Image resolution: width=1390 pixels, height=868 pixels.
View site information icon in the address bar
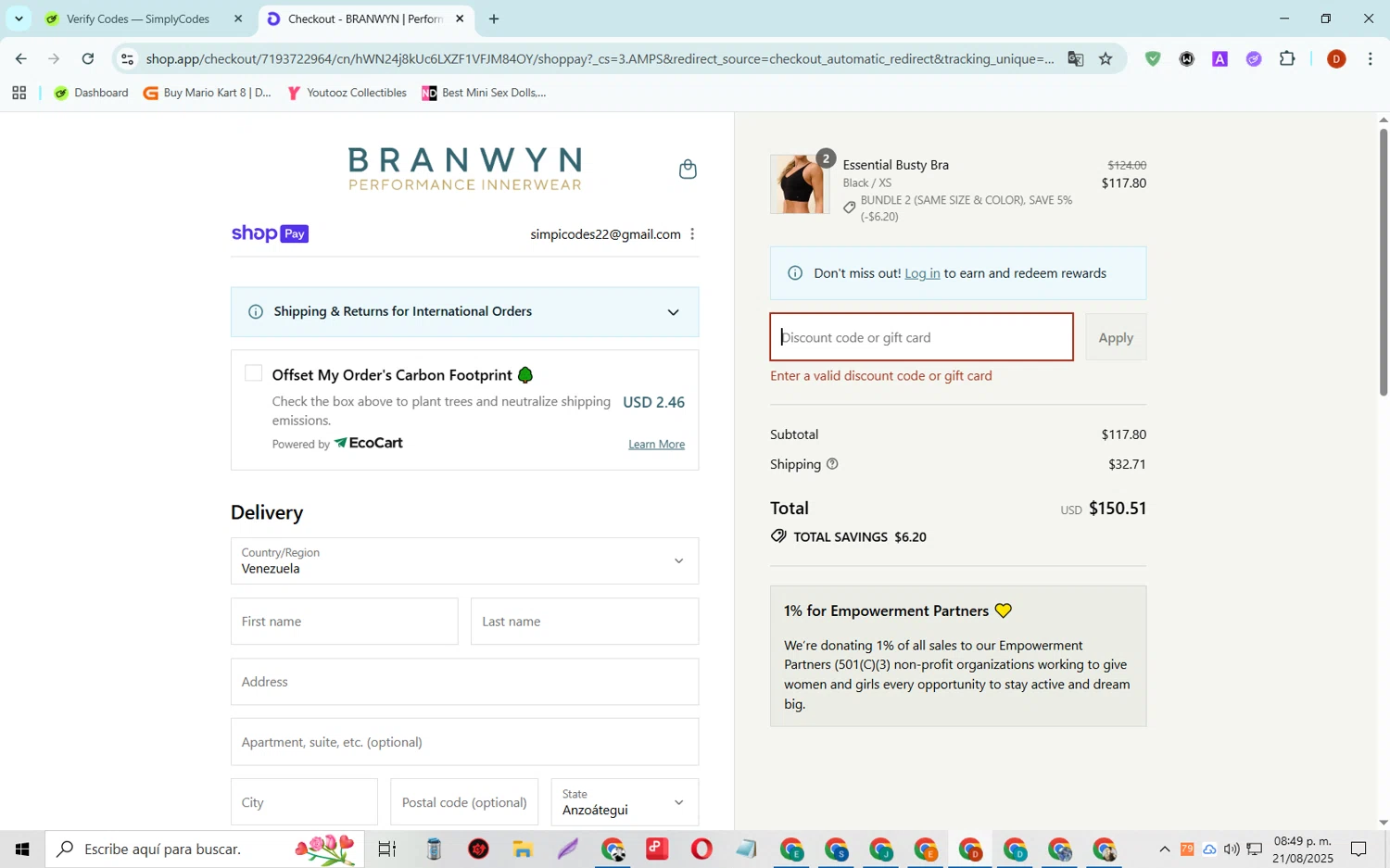(128, 59)
